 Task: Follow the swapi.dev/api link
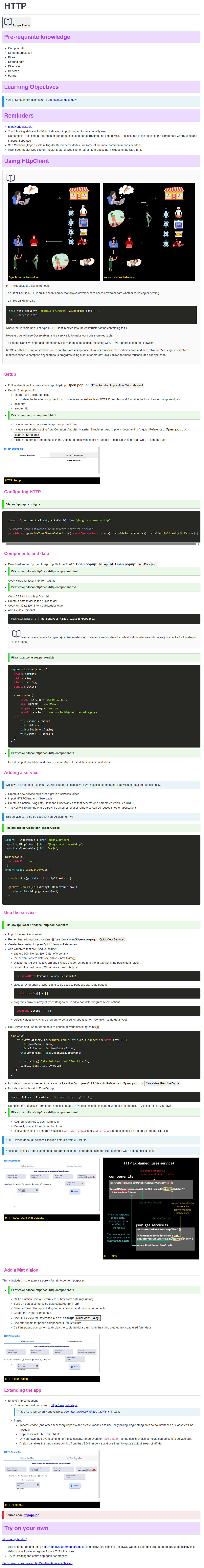64,1405
